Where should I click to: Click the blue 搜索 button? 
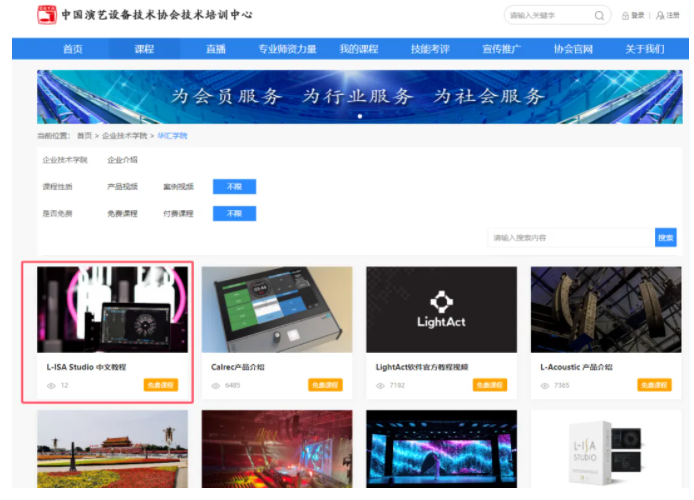coord(666,238)
